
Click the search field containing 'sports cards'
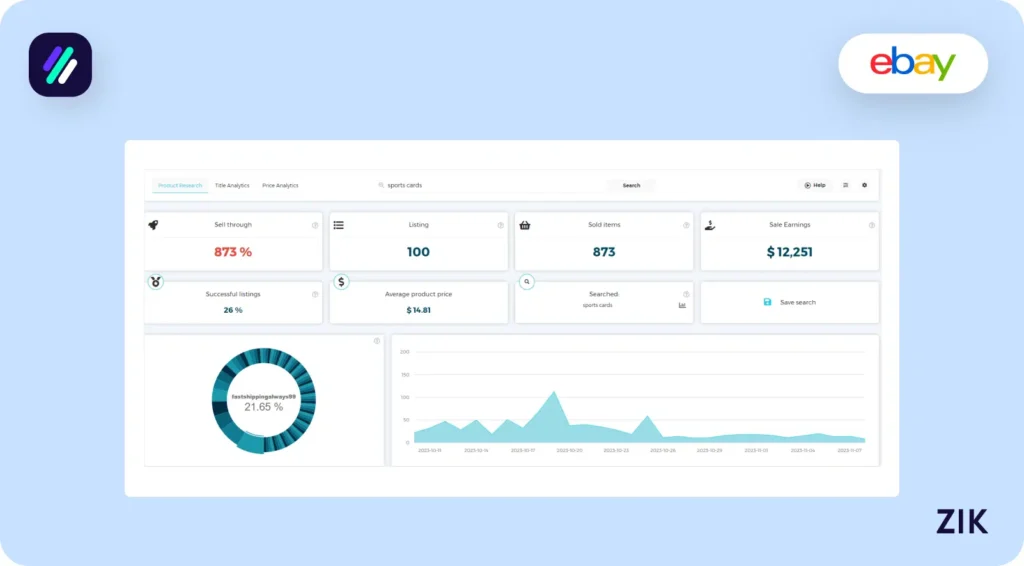tap(490, 185)
